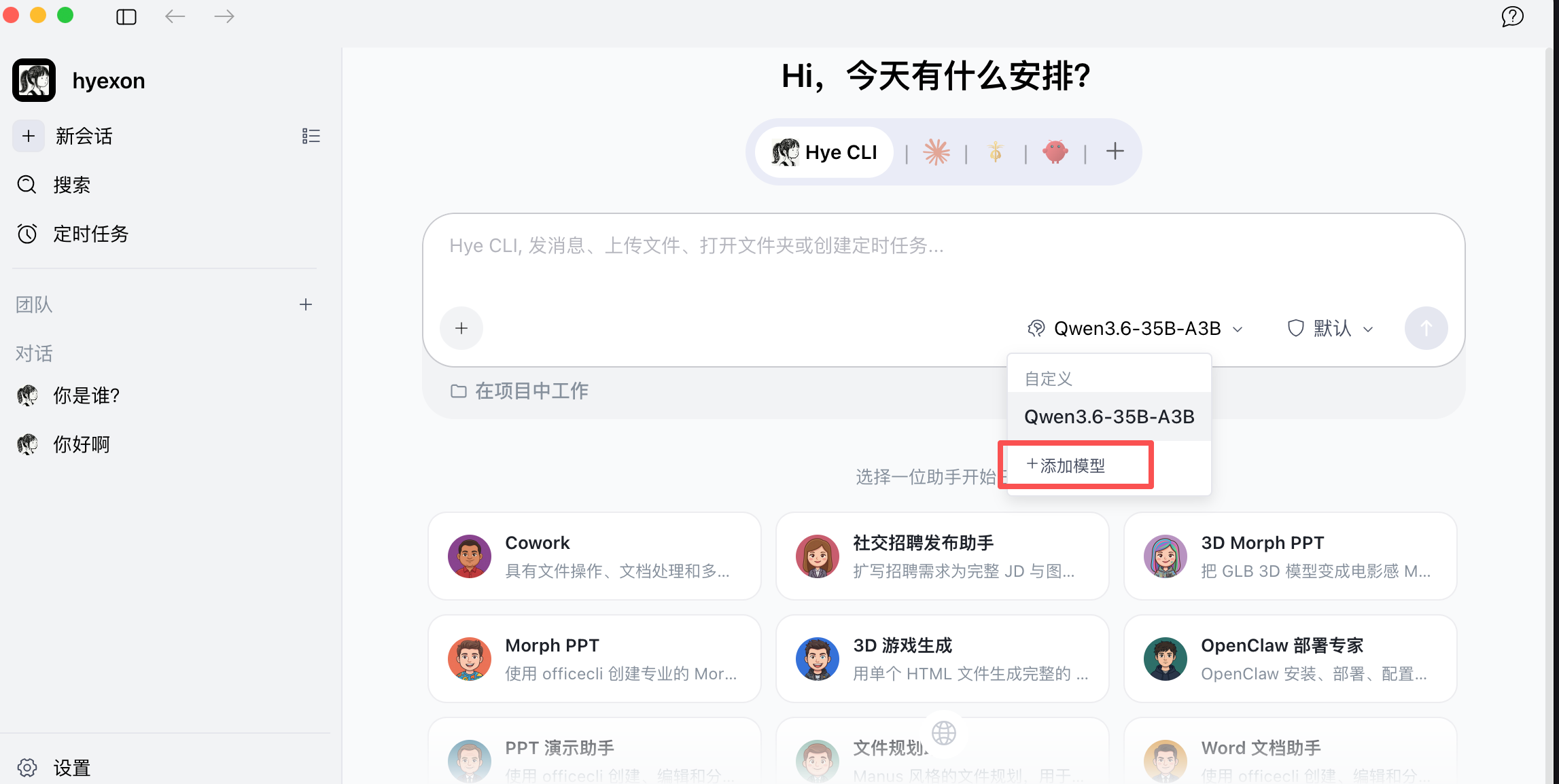This screenshot has height=784, width=1559.
Task: Select the Hye CLI agent tab
Action: coord(824,152)
